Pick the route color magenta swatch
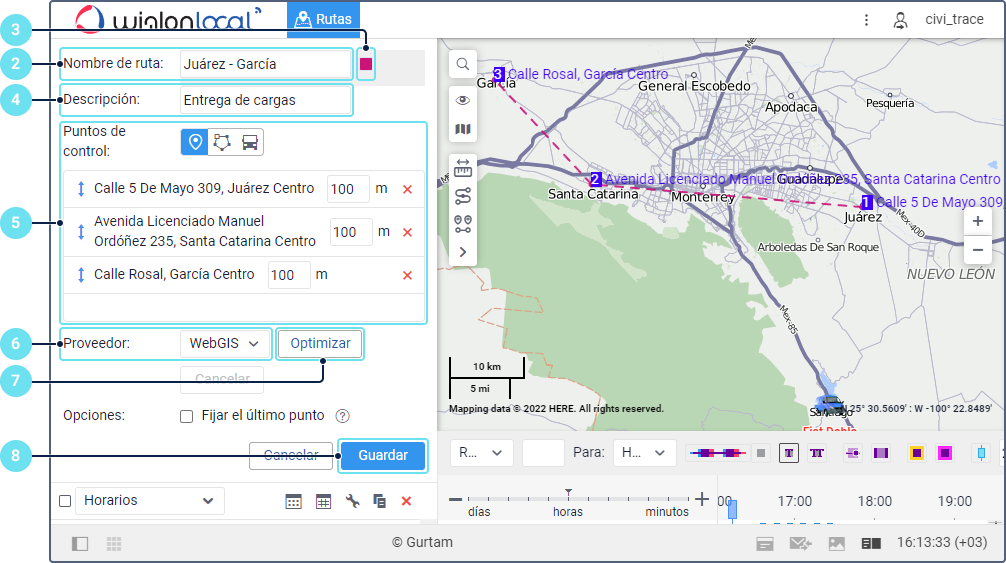1006x563 pixels. tap(366, 64)
